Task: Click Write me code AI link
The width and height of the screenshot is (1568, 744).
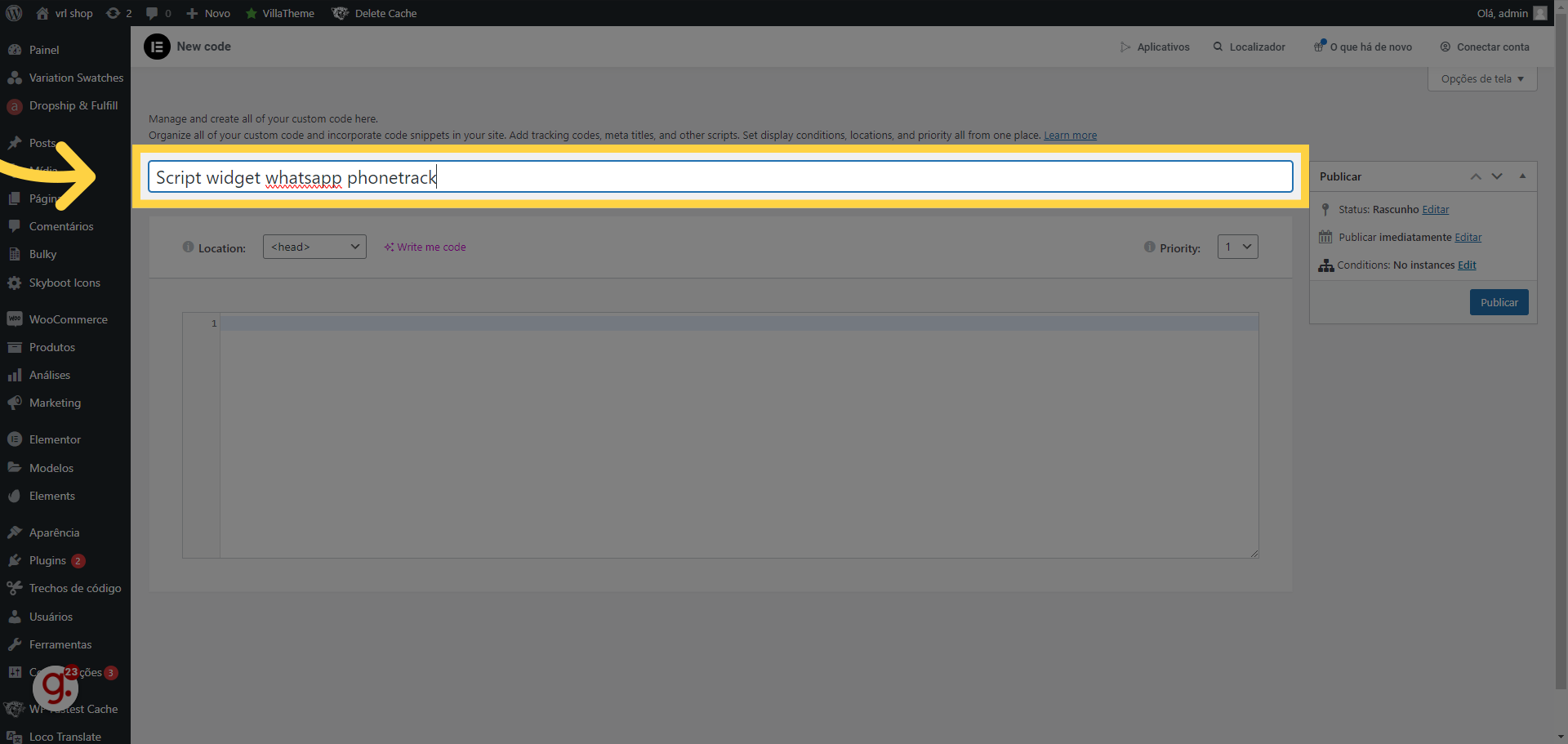Action: tap(425, 247)
